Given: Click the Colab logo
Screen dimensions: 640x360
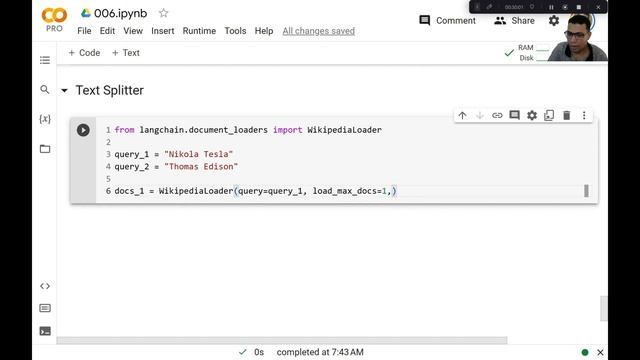Looking at the screenshot, I should (54, 16).
